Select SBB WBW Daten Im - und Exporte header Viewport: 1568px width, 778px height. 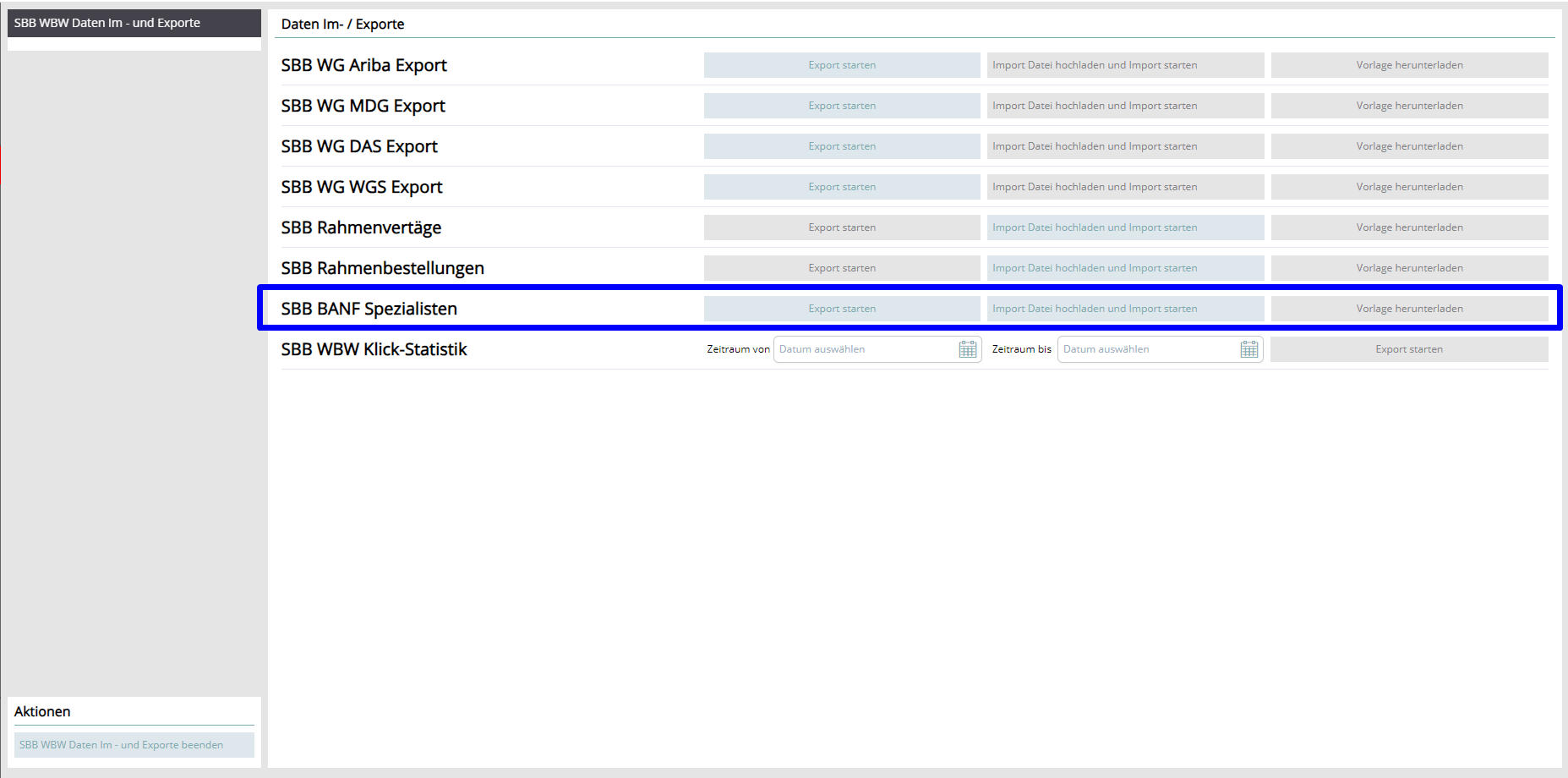(x=134, y=23)
